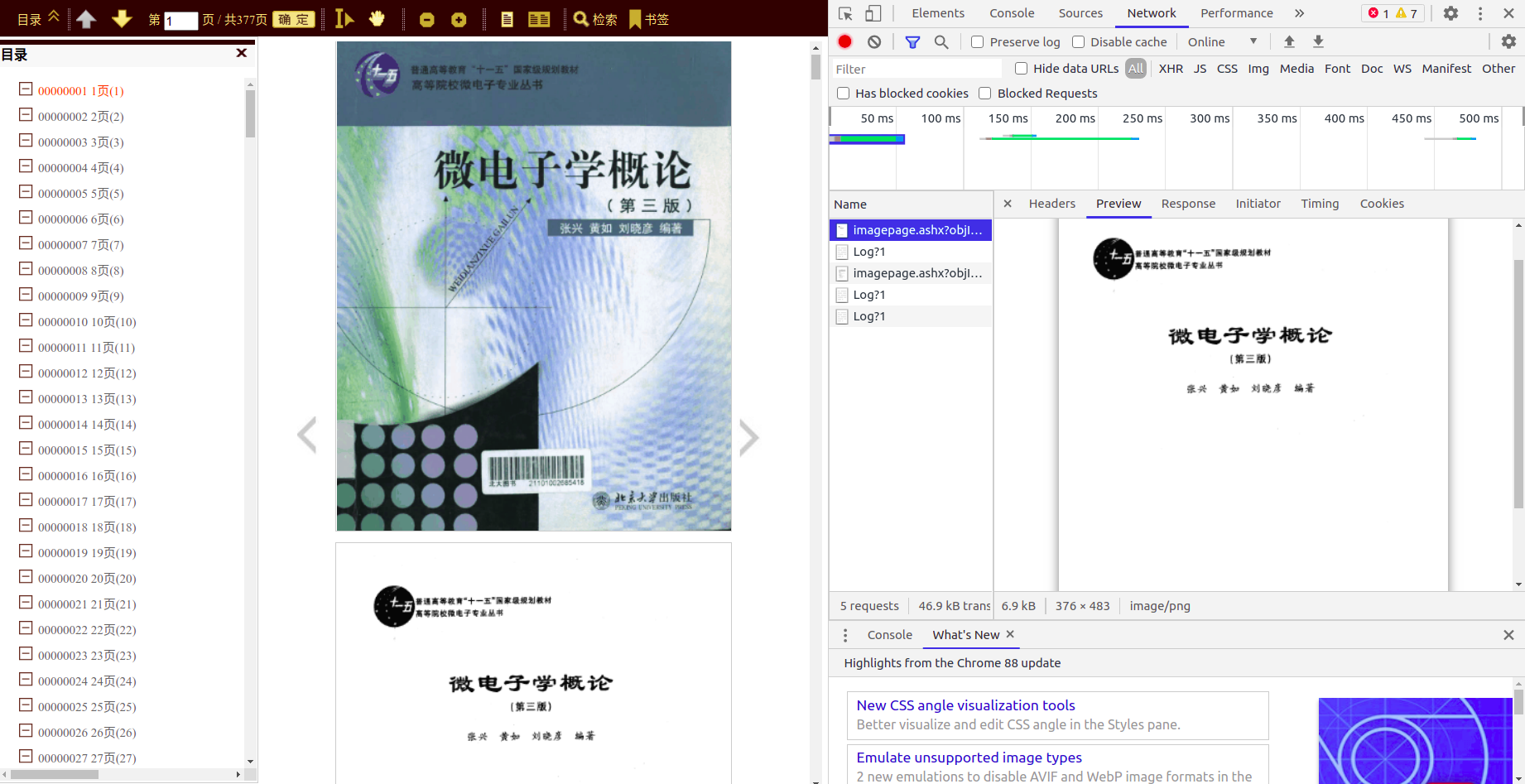The width and height of the screenshot is (1525, 784).
Task: Switch to Performance tab
Action: (x=1237, y=13)
